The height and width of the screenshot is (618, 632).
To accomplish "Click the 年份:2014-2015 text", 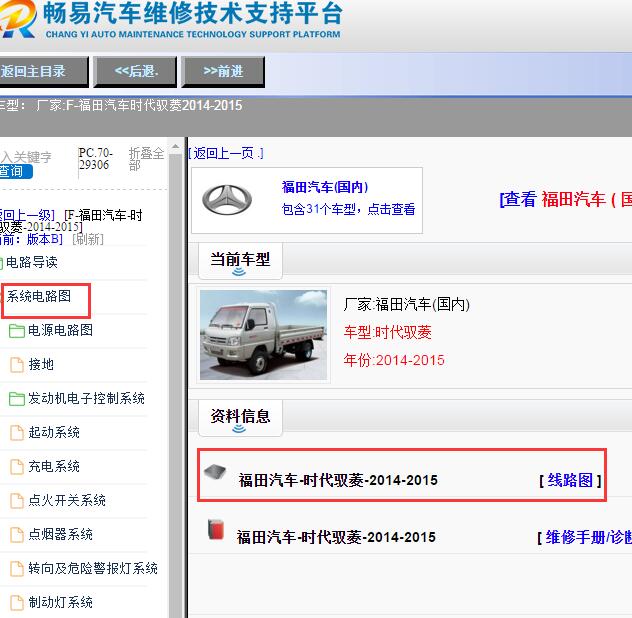I will coord(394,360).
